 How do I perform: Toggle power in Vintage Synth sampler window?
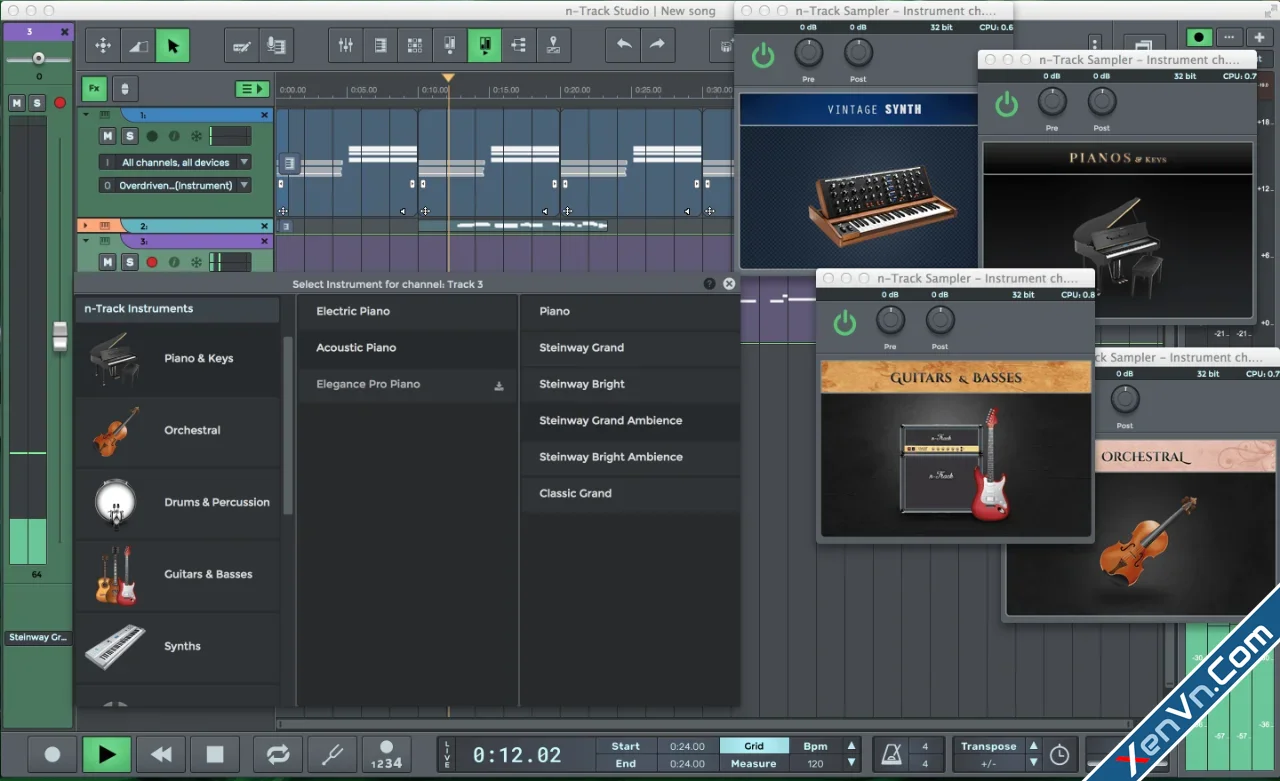tap(763, 56)
